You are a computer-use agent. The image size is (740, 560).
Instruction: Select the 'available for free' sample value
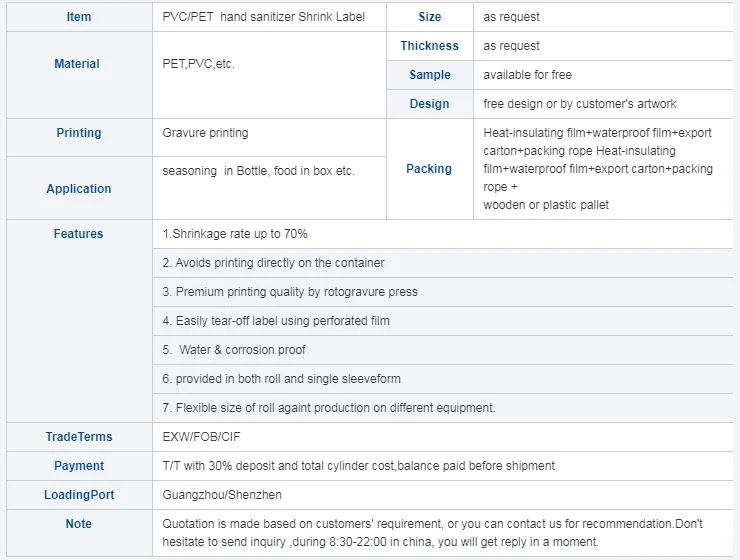[527, 75]
